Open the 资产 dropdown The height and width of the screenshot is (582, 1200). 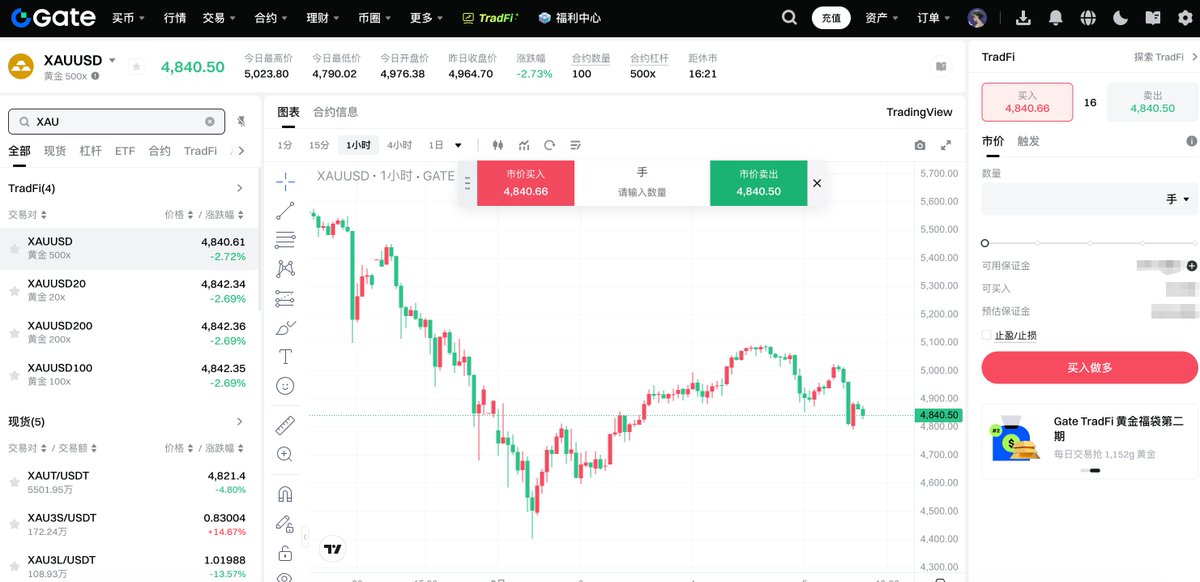click(881, 17)
